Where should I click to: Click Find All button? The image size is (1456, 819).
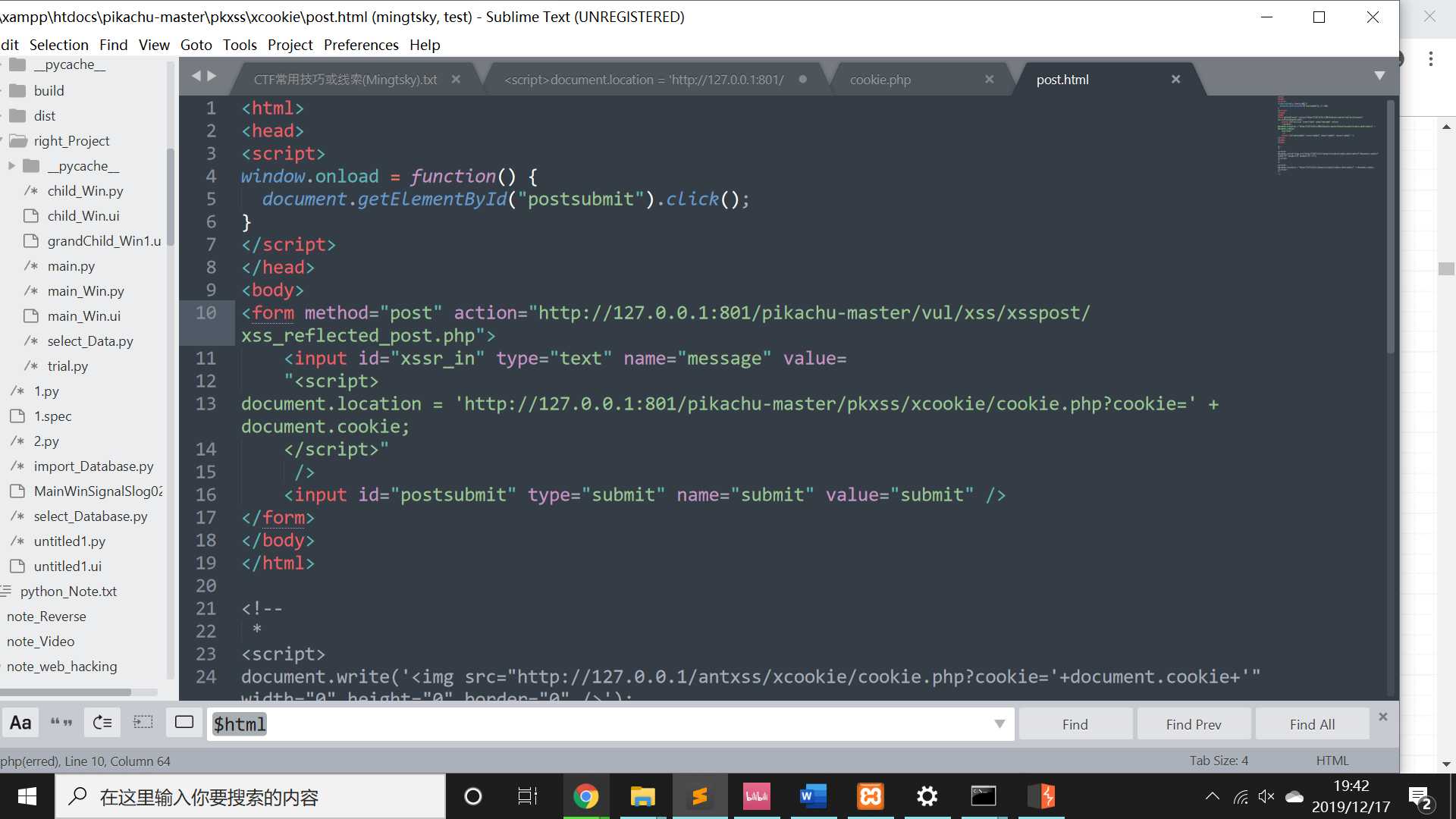coord(1312,724)
